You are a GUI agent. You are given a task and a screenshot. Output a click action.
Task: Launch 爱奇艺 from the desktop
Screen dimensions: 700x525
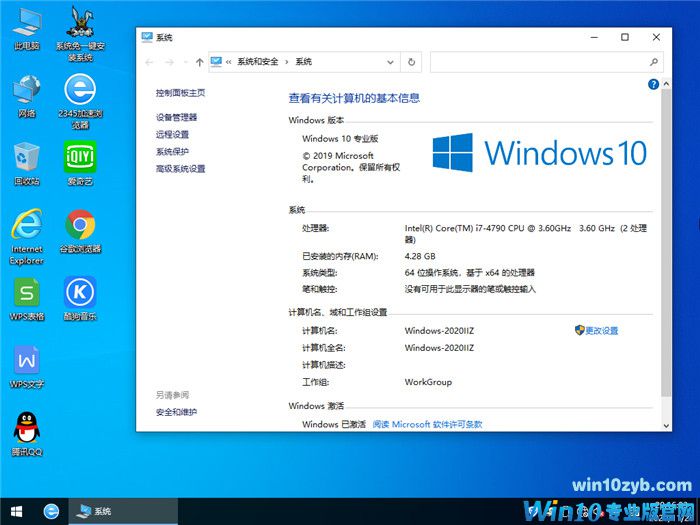(x=80, y=159)
